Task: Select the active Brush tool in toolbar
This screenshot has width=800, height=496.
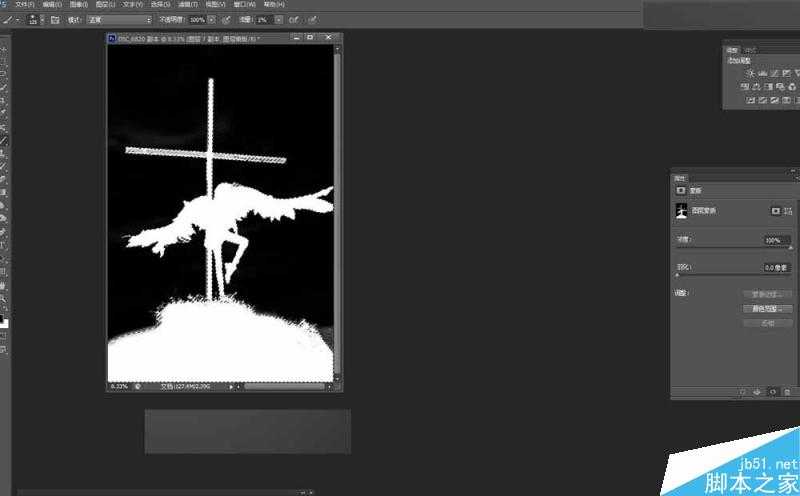Action: coord(5,141)
